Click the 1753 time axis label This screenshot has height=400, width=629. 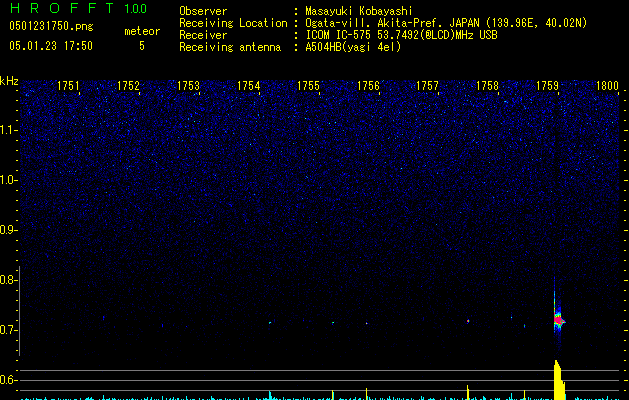tap(189, 85)
